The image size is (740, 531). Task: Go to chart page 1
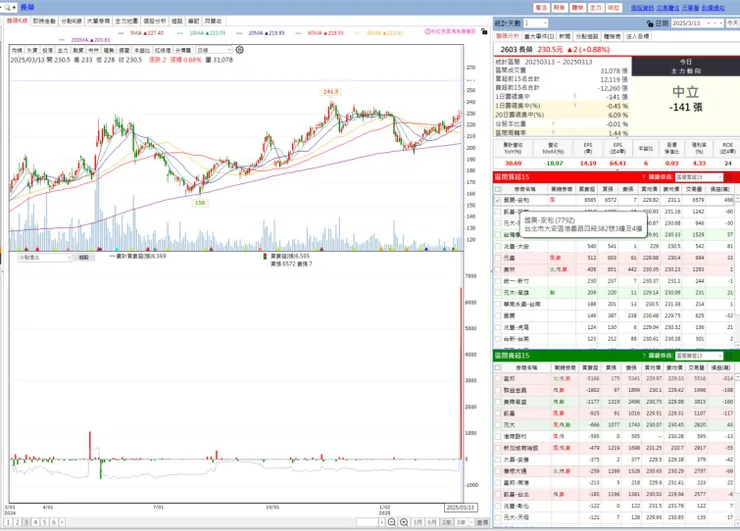click(x=8, y=522)
